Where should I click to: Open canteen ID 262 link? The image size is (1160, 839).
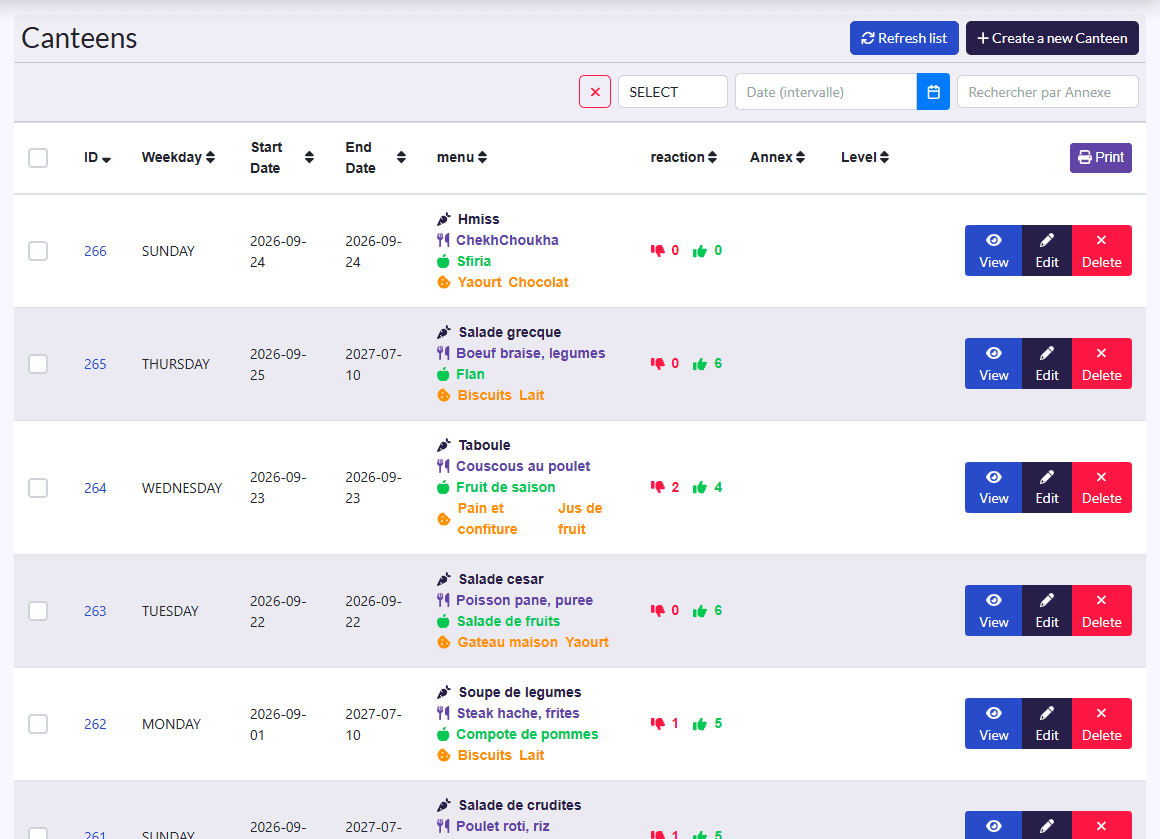click(x=95, y=724)
